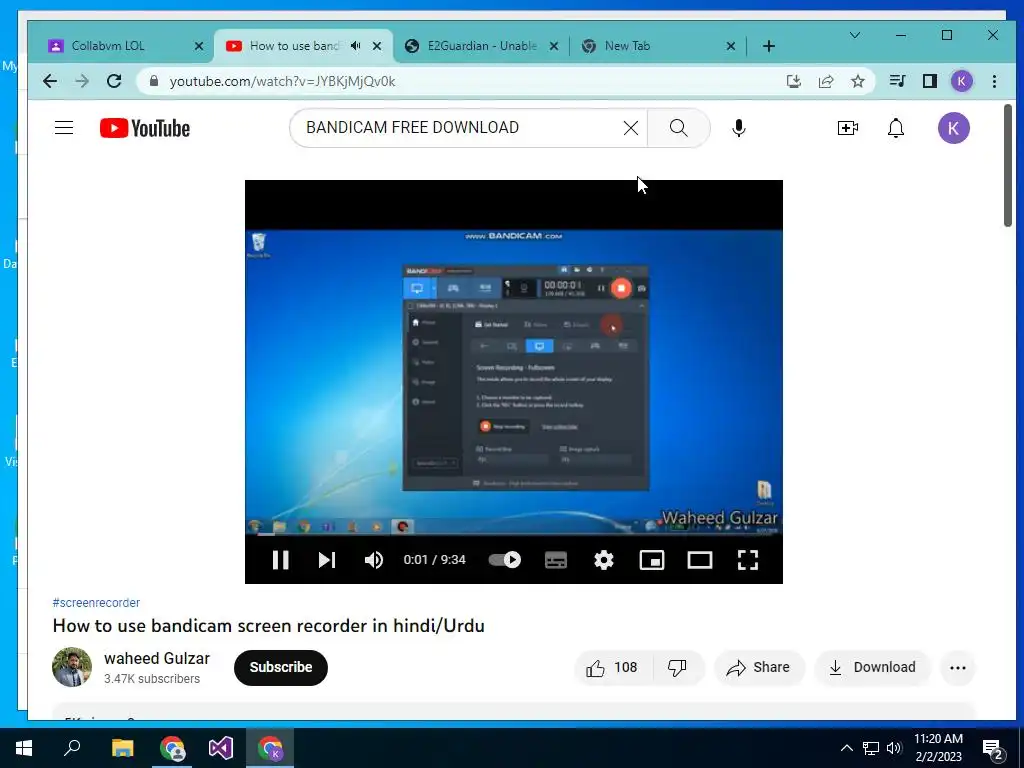
Task: Open Chrome three-dot menu
Action: click(994, 81)
